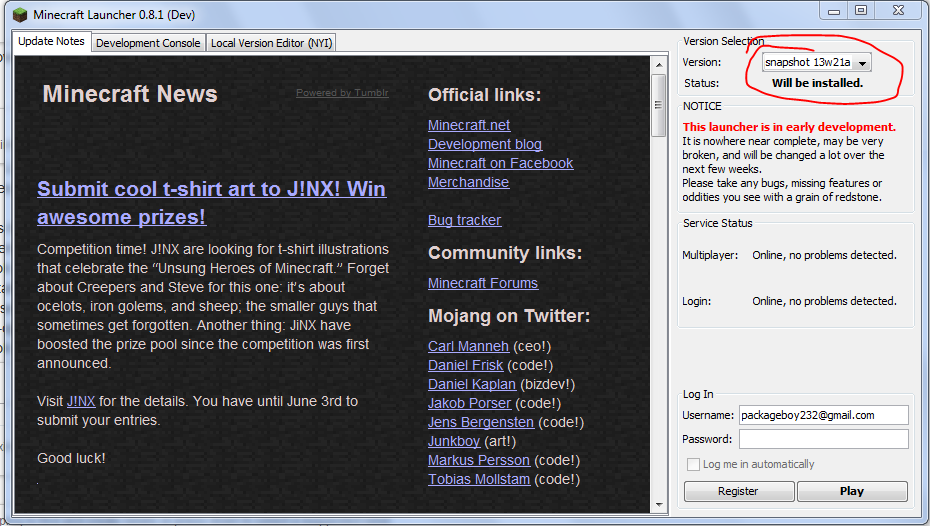Screen dimensions: 930x526
Task: Open the Local Version Editor (NYI) tab
Action: (x=271, y=43)
